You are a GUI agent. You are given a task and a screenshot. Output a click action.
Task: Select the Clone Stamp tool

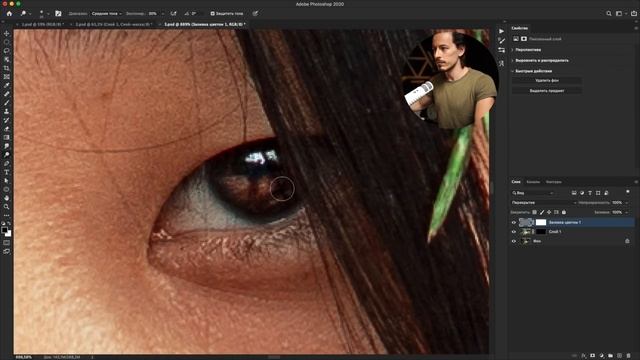pyautogui.click(x=7, y=111)
